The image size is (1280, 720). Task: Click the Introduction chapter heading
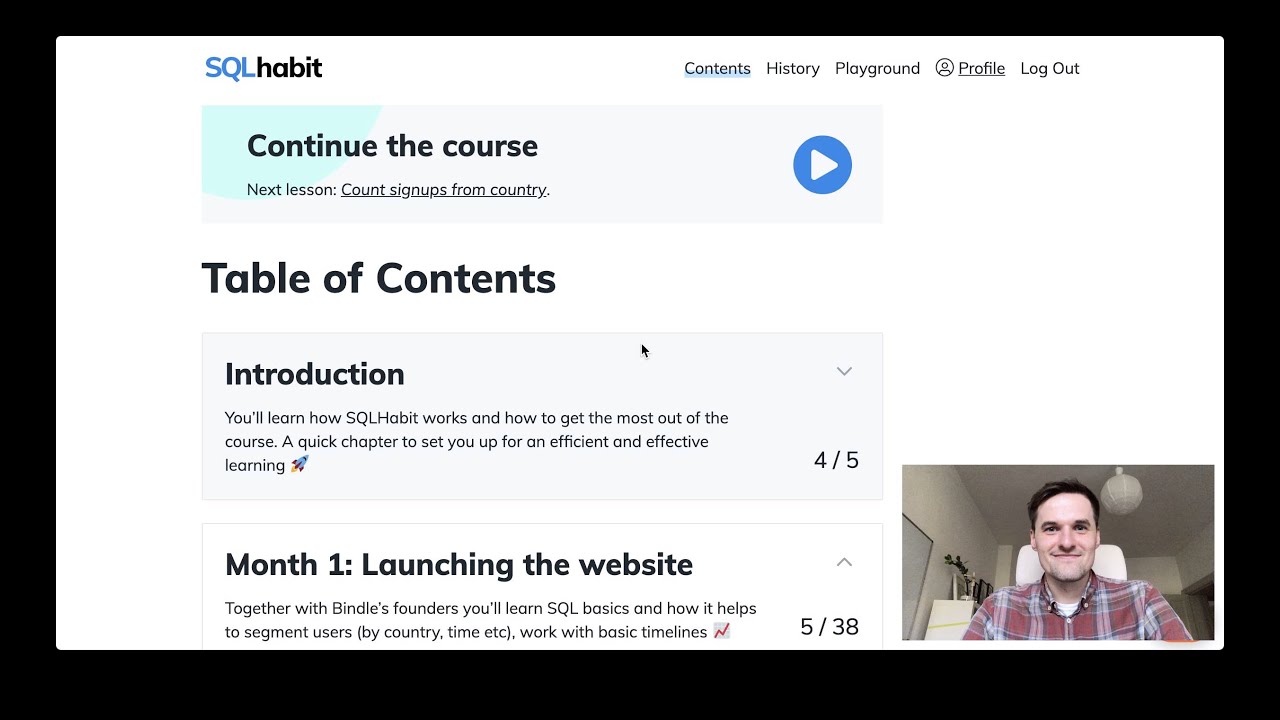(315, 373)
